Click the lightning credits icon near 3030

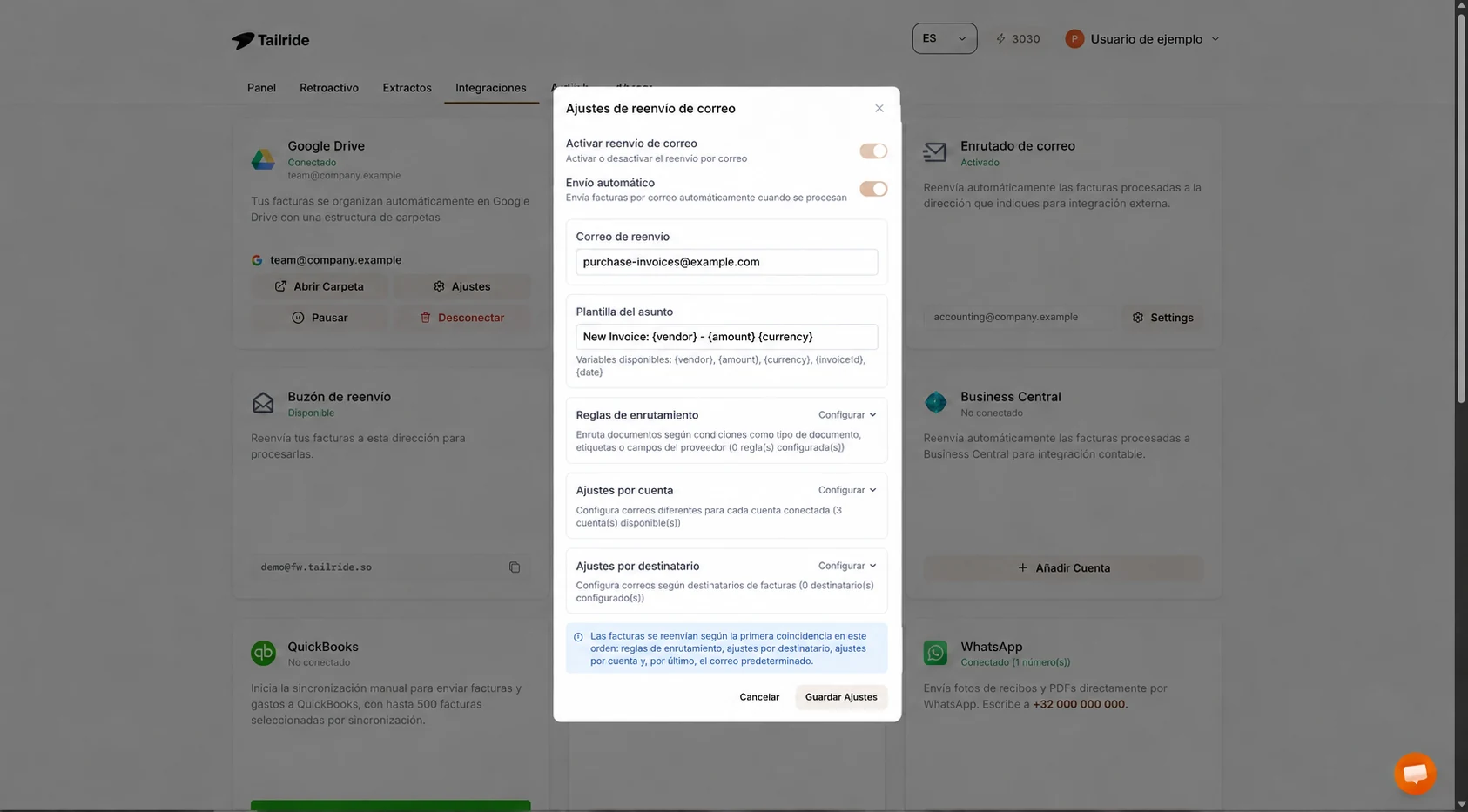tap(1000, 39)
